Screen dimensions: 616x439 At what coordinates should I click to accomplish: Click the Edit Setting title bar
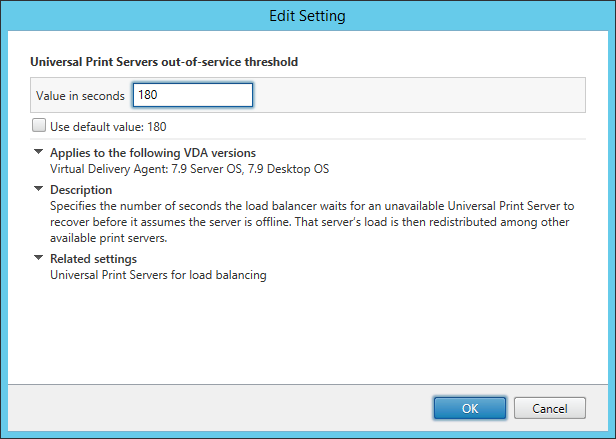(307, 16)
